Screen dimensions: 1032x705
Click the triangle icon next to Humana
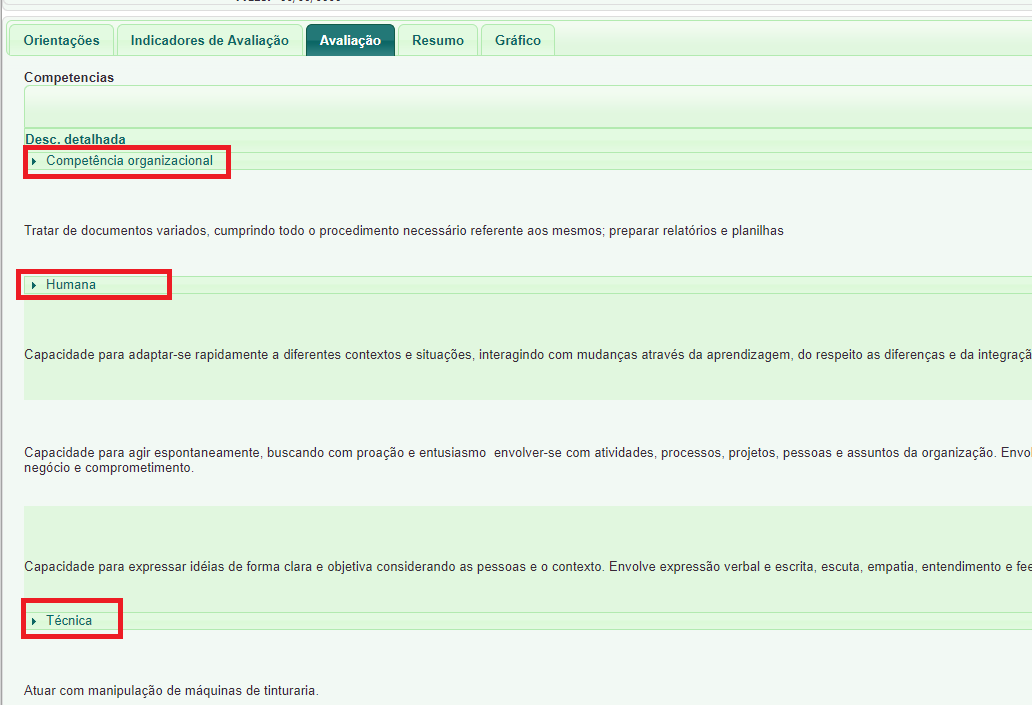[x=34, y=285]
